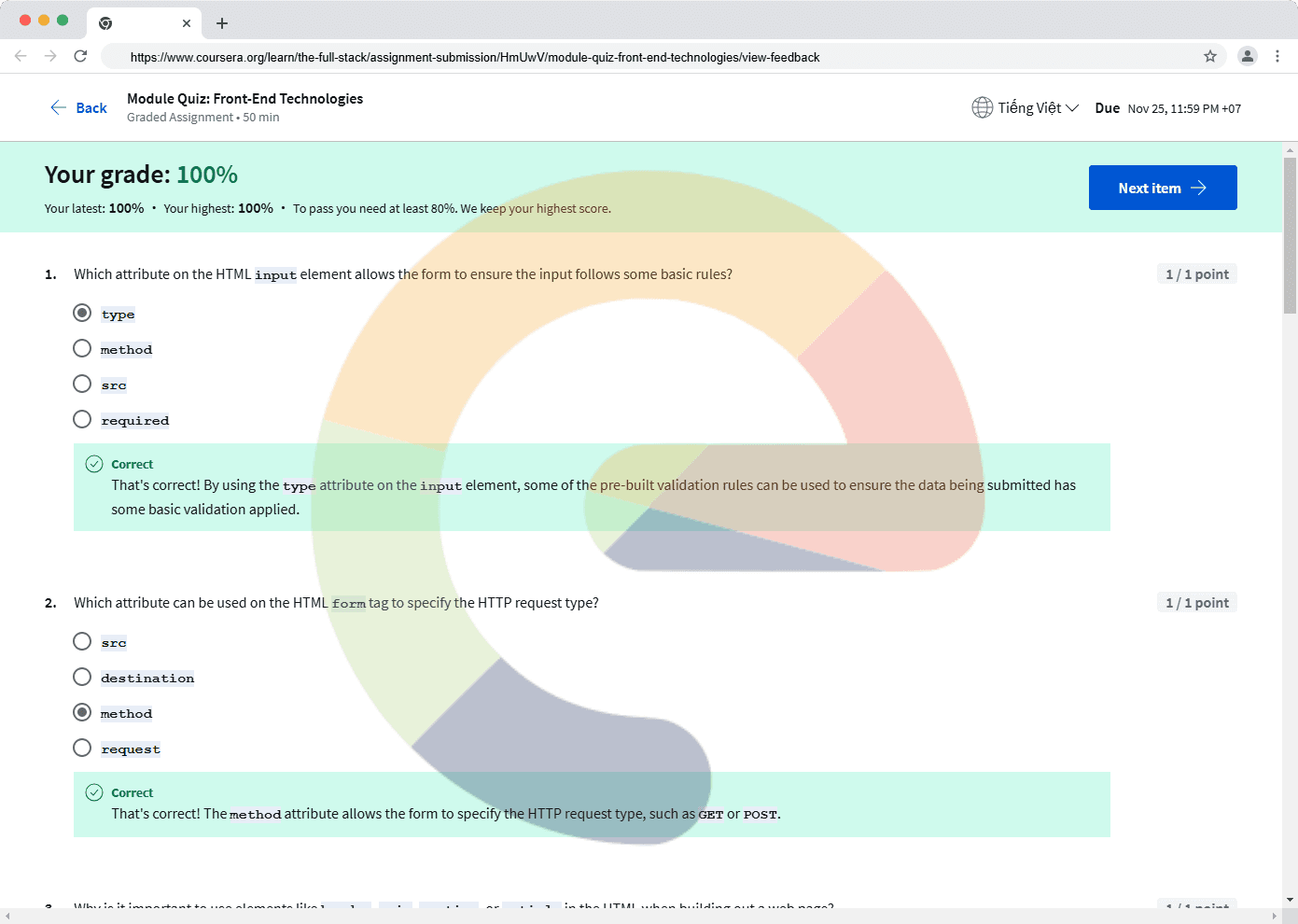
Task: Click the browser back arrow icon
Action: pyautogui.click(x=21, y=56)
